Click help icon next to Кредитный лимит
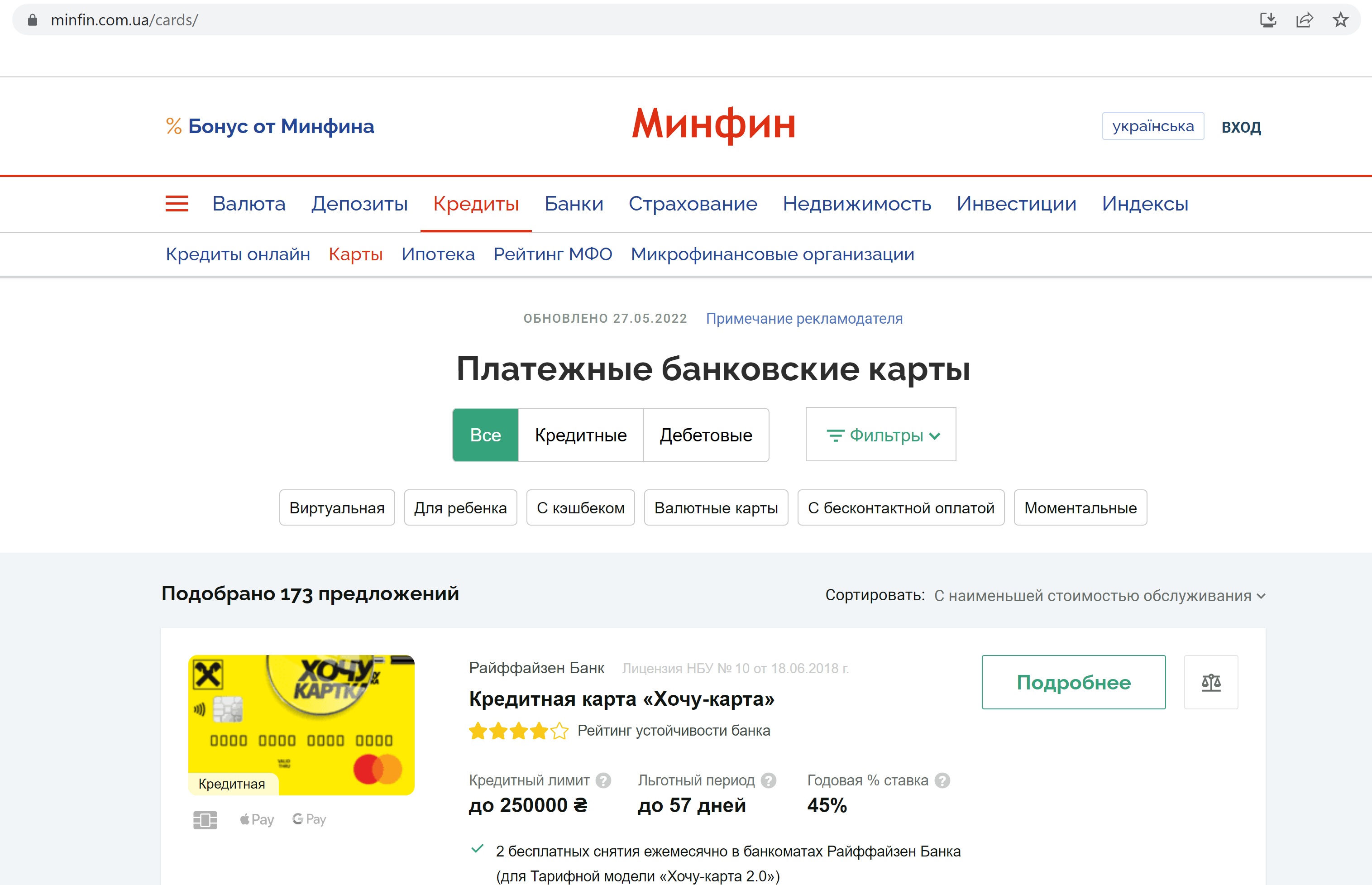Screen dimensions: 1372x885 603,780
